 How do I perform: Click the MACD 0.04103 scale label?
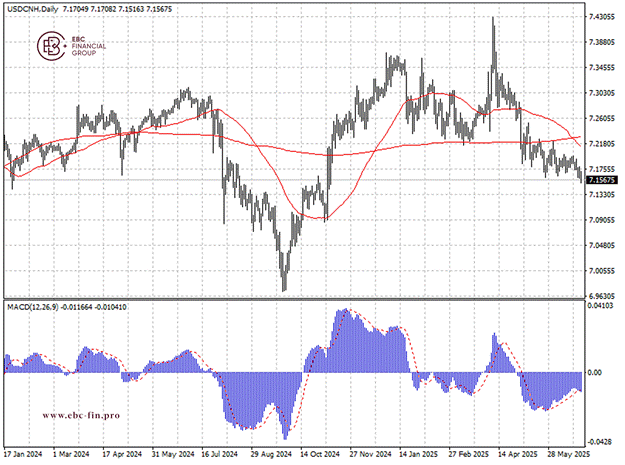[602, 305]
